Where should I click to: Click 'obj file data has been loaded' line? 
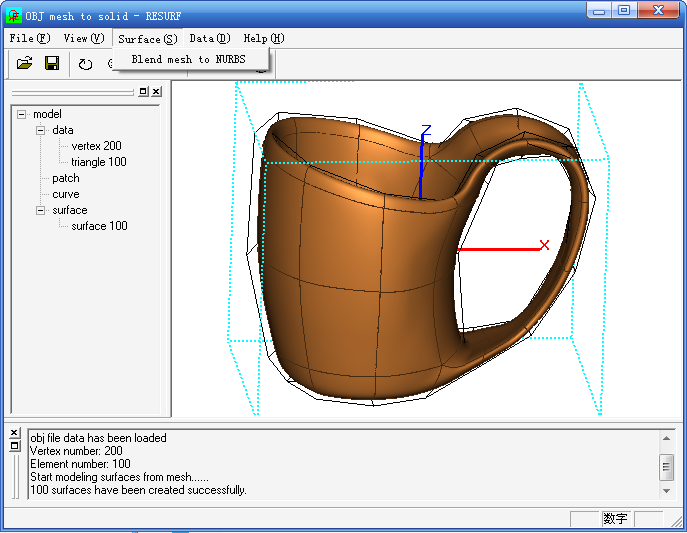tap(99, 438)
